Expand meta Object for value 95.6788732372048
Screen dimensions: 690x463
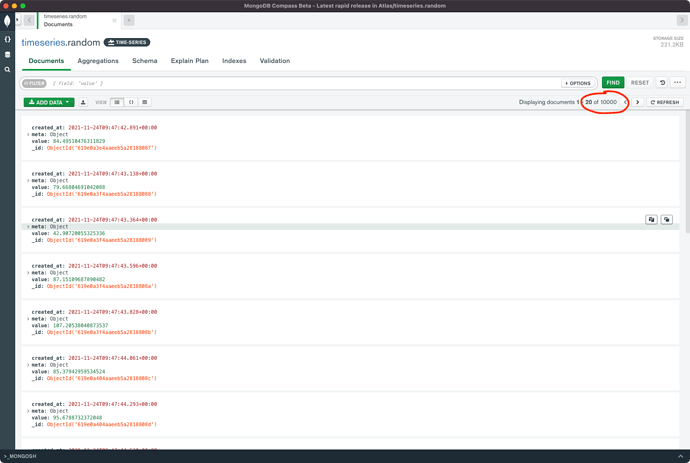click(28, 411)
